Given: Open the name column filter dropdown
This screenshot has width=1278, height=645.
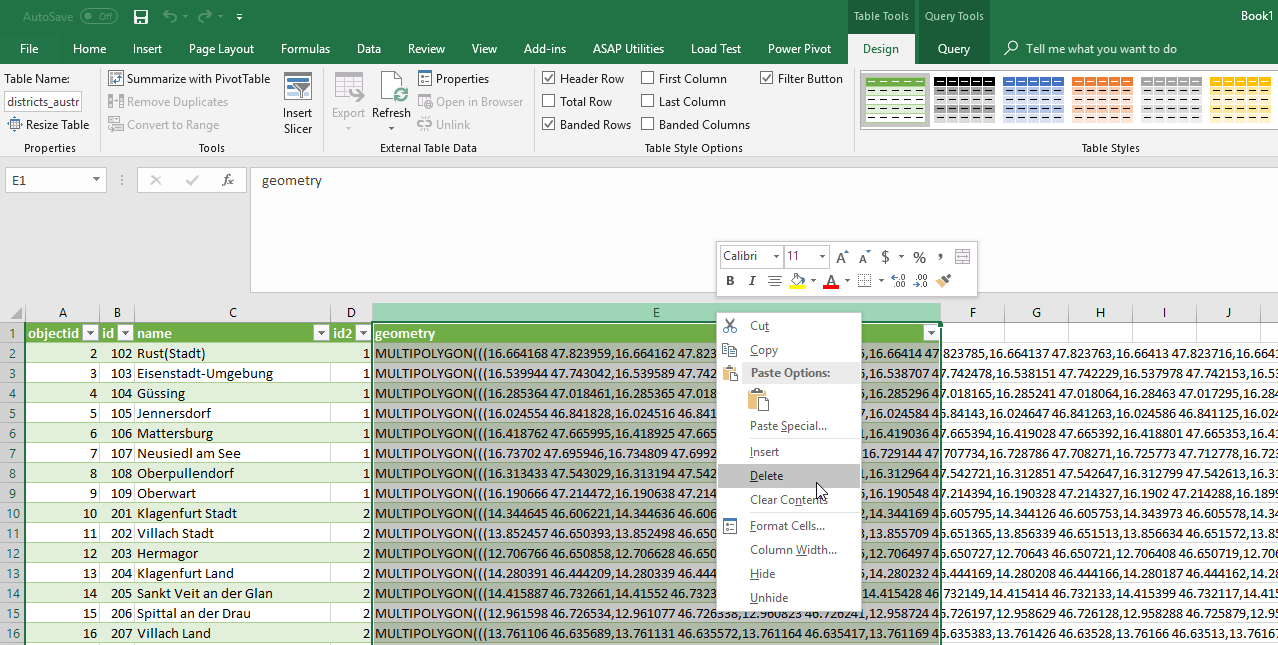Looking at the screenshot, I should click(x=321, y=333).
